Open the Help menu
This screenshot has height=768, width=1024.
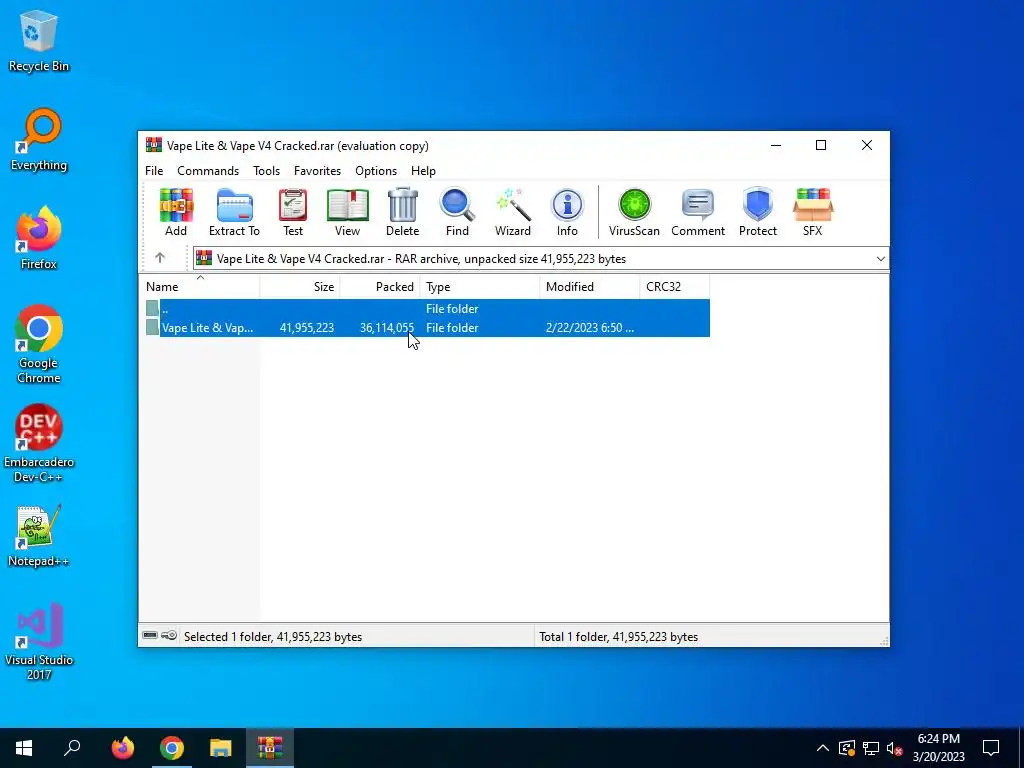coord(423,170)
